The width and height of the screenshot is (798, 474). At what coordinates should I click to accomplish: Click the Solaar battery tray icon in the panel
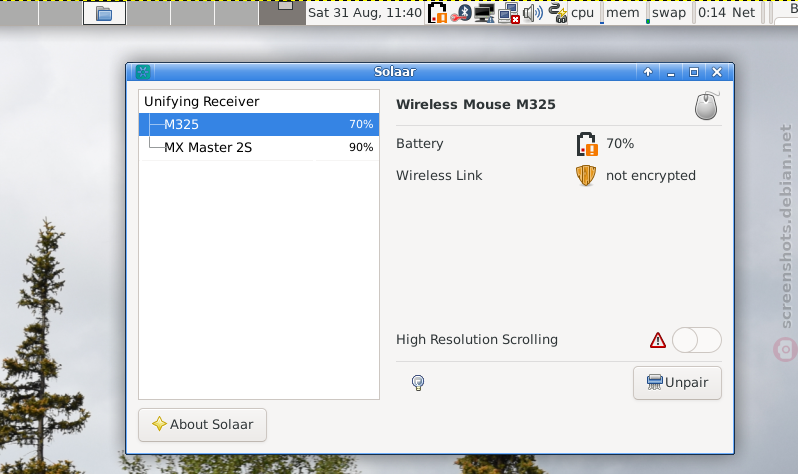tap(437, 13)
